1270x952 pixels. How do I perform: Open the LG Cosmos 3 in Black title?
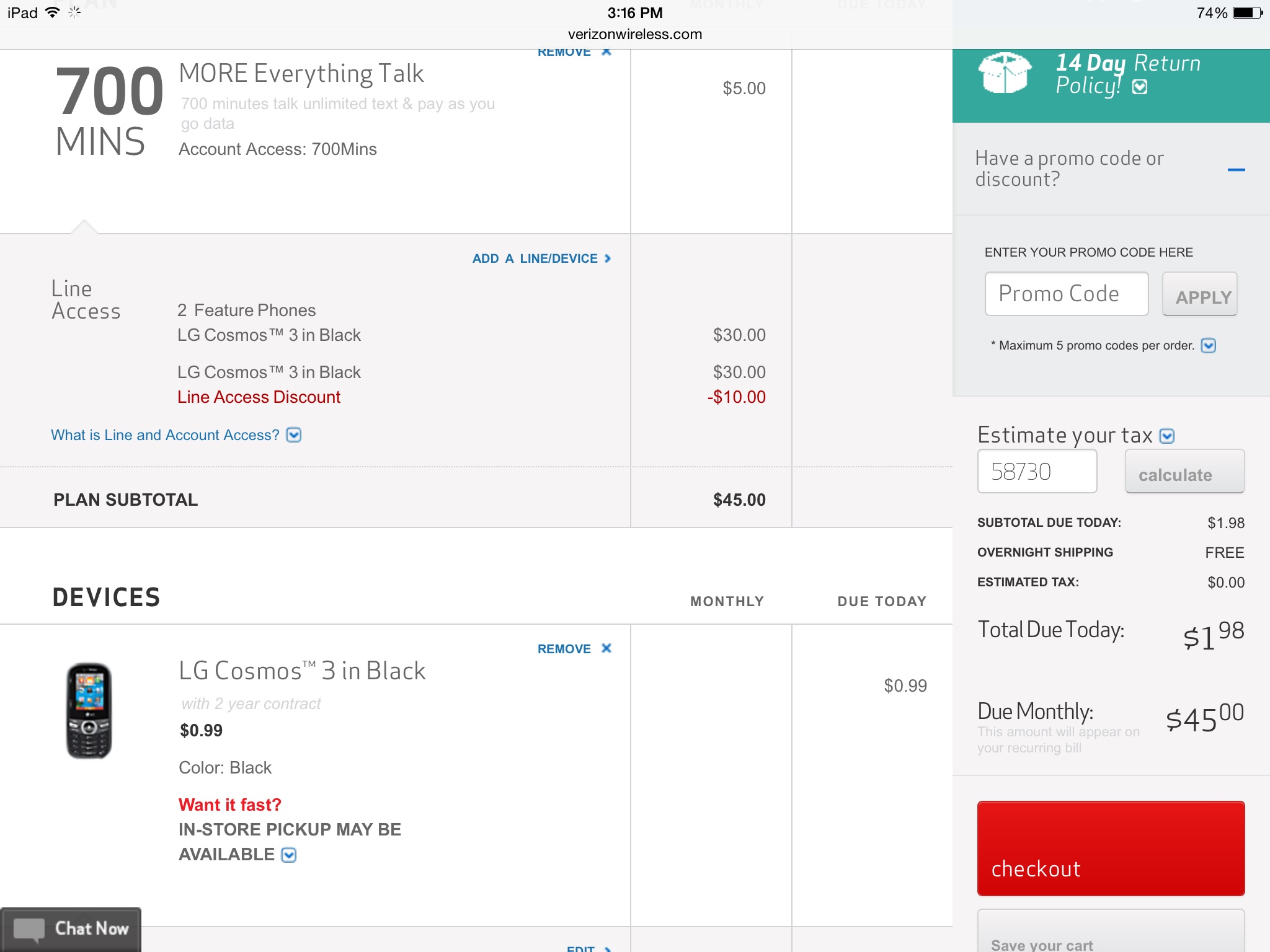coord(302,671)
